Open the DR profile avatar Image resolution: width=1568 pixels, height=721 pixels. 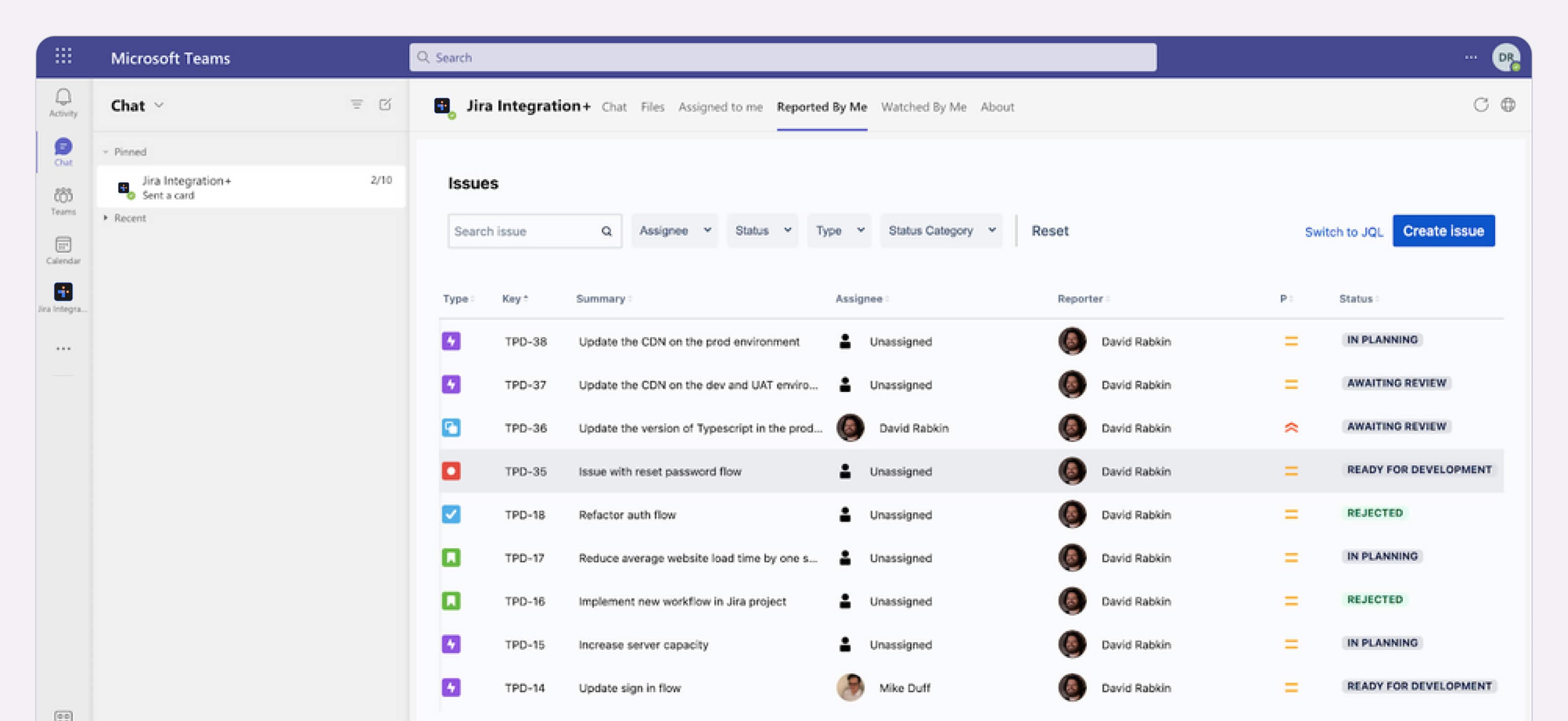point(1506,57)
